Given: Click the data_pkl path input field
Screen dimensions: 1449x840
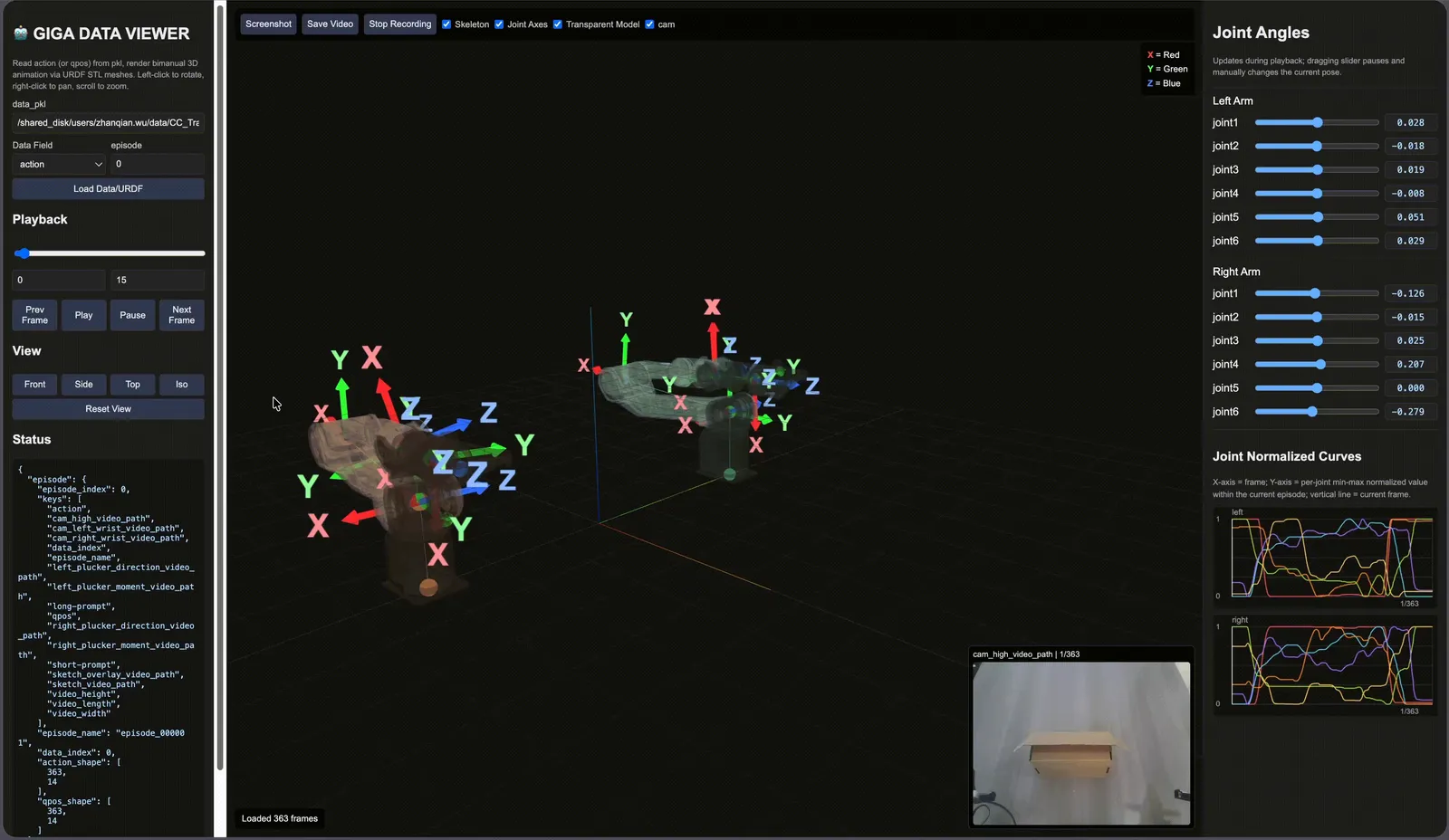Looking at the screenshot, I should [x=108, y=122].
